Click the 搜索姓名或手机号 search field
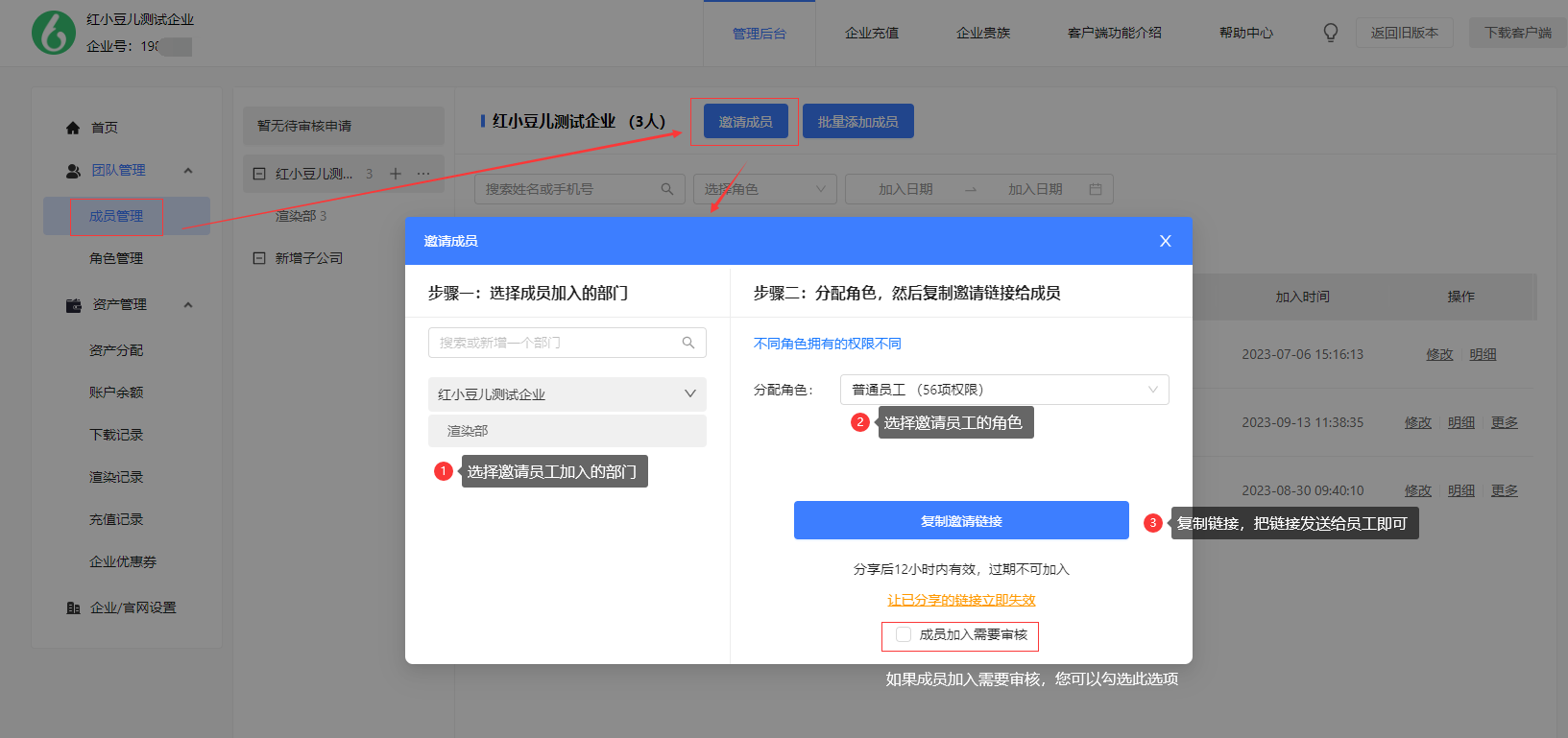 pyautogui.click(x=580, y=189)
